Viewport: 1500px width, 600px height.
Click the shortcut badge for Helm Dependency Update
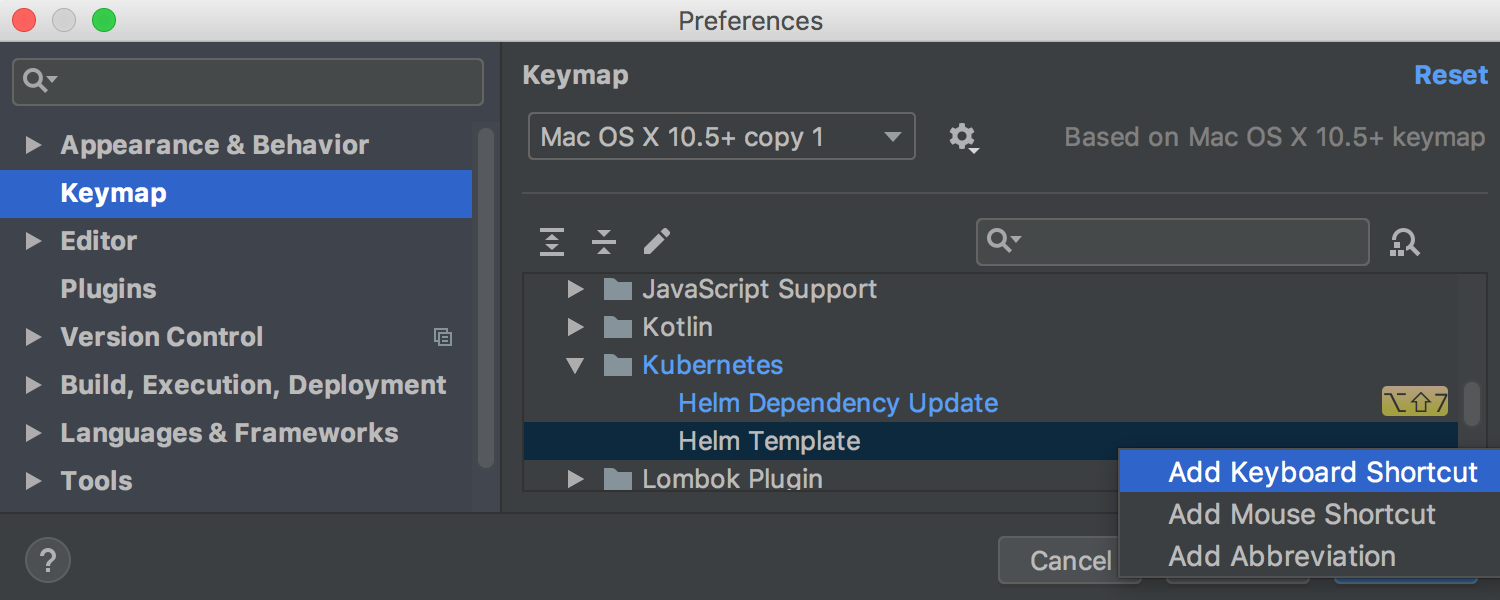coord(1415,403)
